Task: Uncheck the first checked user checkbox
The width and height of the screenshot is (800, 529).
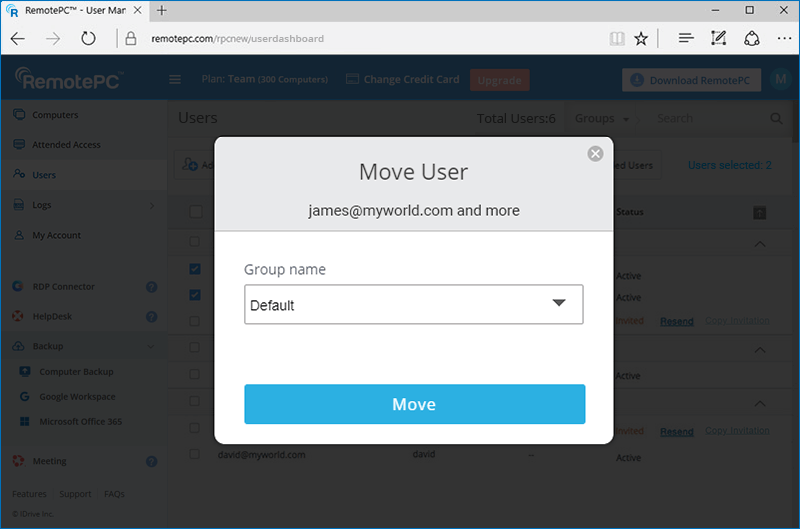Action: [195, 269]
